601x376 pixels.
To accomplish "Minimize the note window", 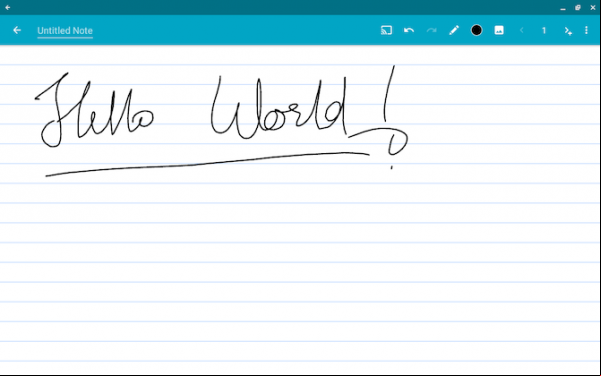I will 563,8.
